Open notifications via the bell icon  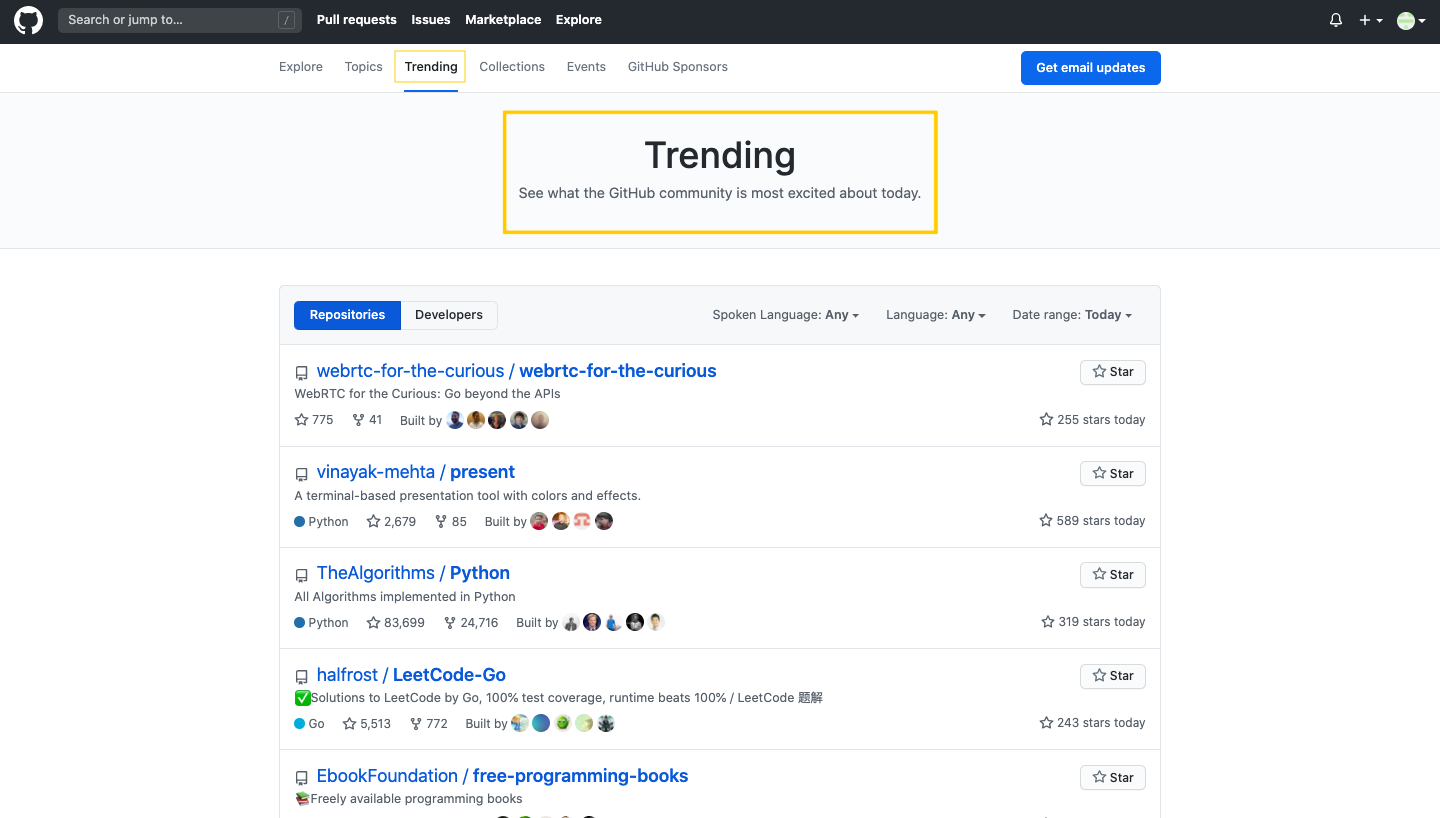pyautogui.click(x=1335, y=20)
